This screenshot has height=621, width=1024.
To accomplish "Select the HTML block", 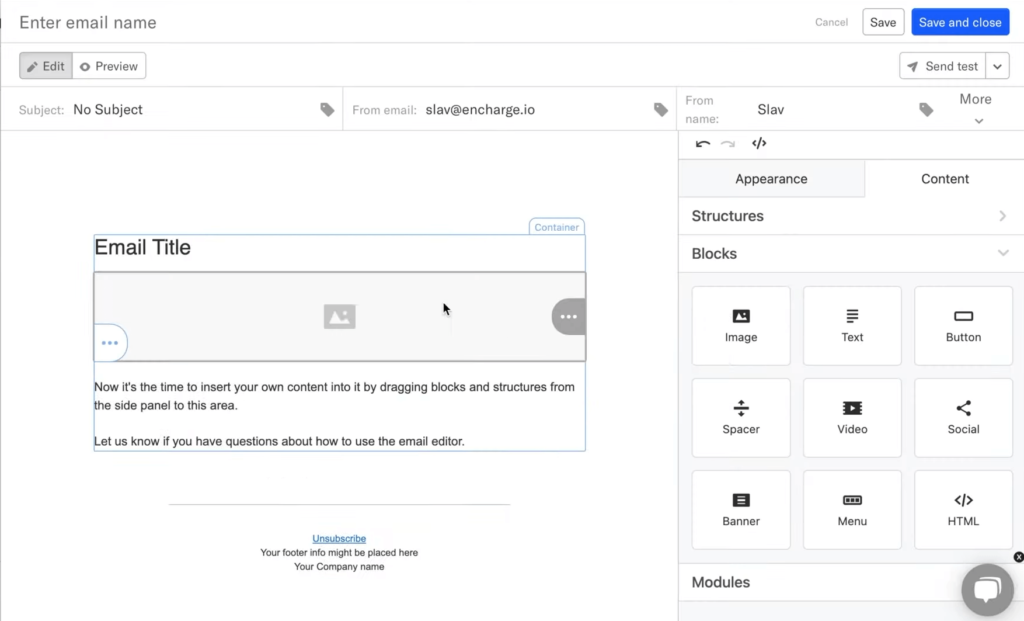I will 963,510.
